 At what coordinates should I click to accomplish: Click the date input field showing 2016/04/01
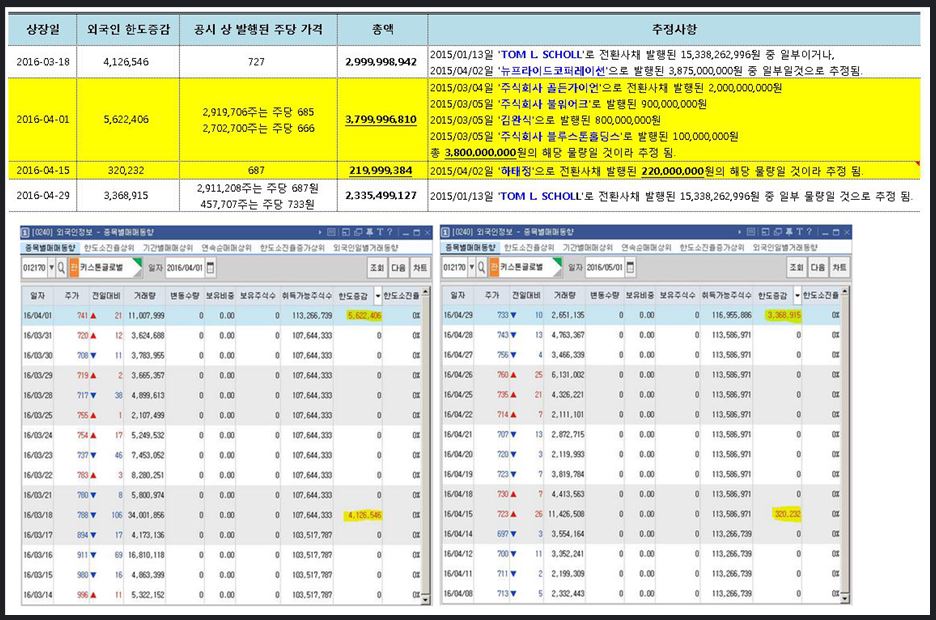182,268
